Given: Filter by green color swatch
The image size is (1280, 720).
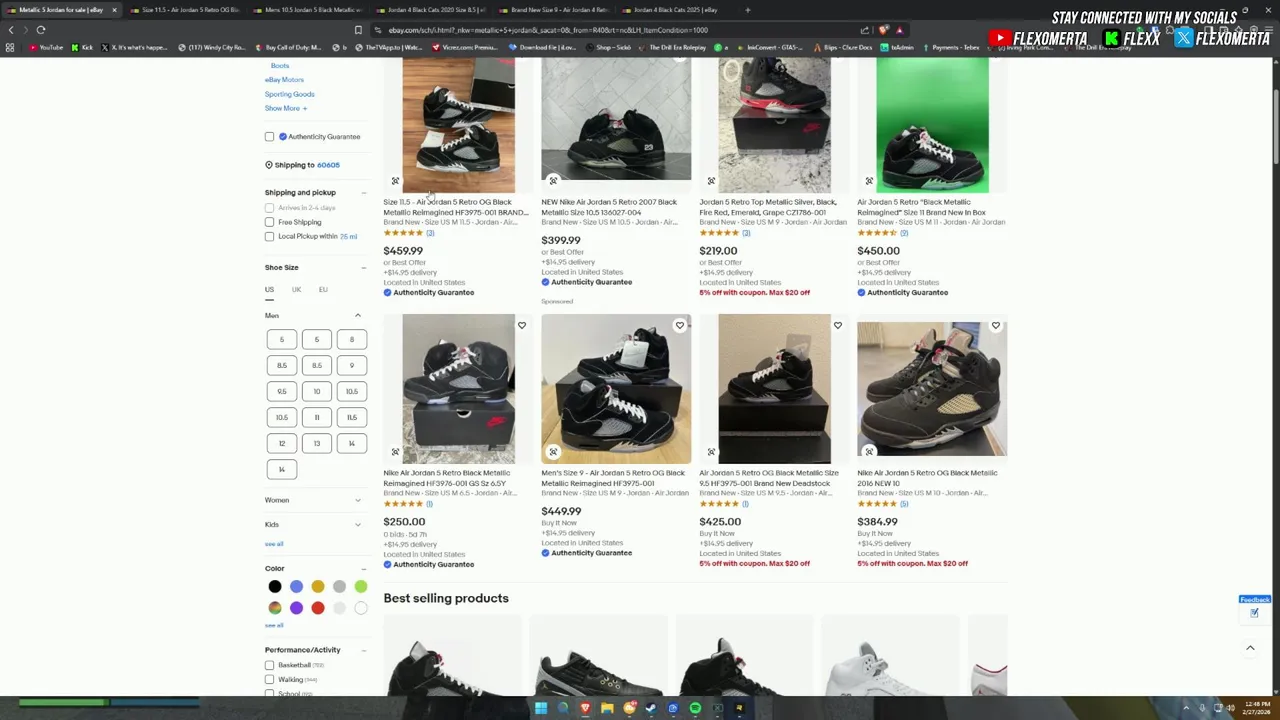Looking at the screenshot, I should 361,587.
